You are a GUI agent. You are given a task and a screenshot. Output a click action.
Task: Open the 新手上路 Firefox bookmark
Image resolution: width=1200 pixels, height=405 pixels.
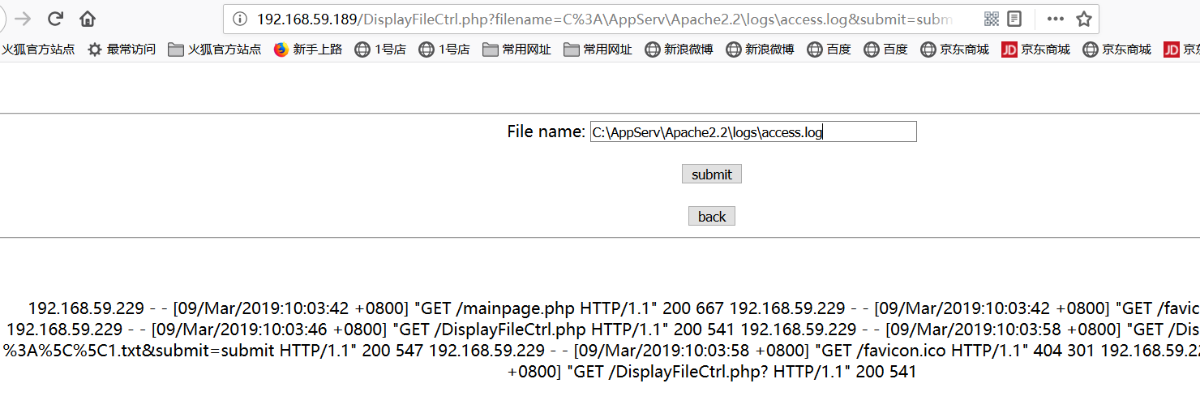point(309,49)
